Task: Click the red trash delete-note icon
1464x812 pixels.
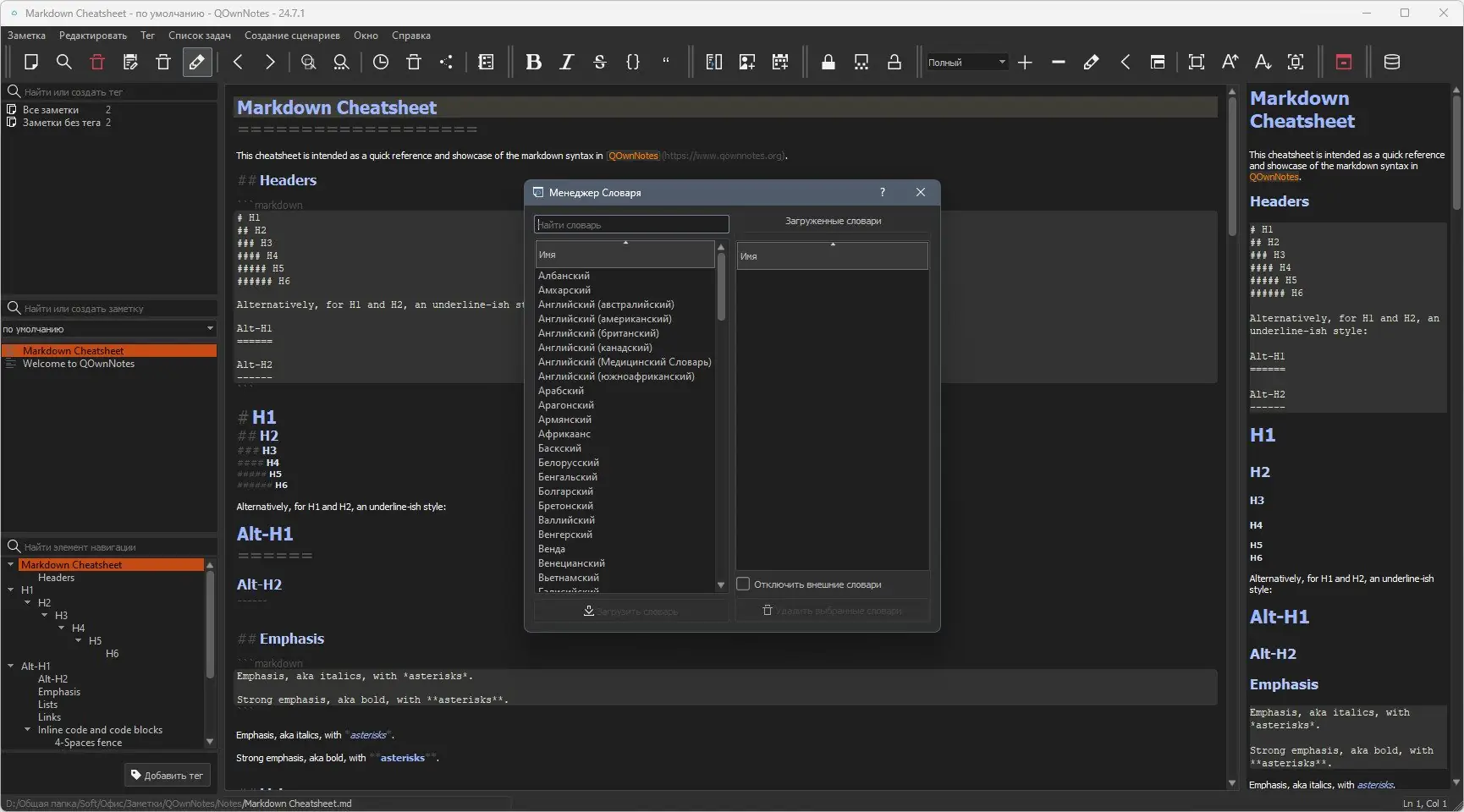Action: 97,62
